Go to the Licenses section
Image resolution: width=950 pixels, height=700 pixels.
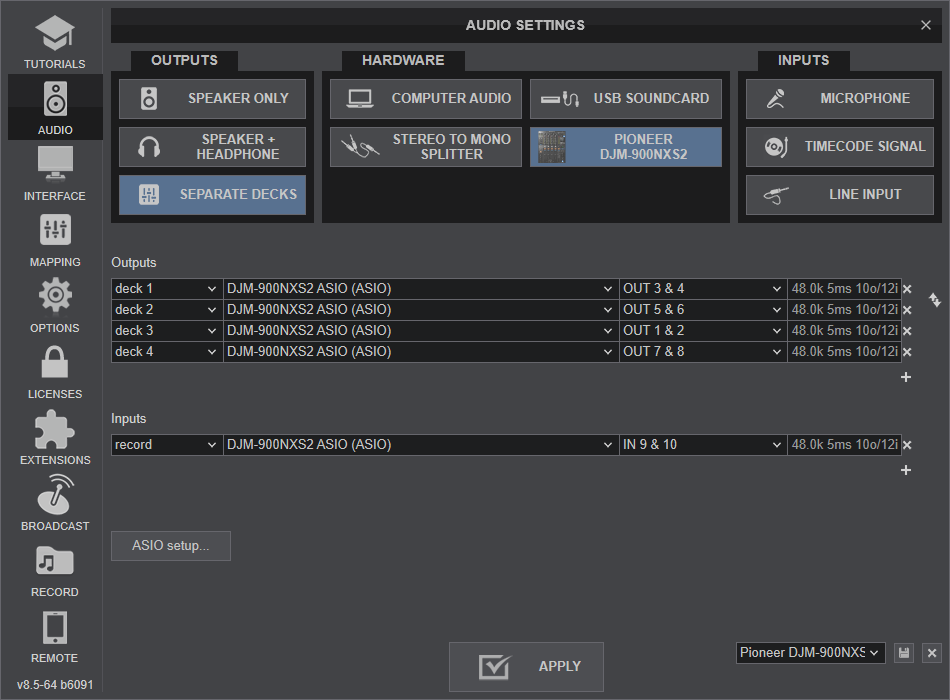click(x=54, y=371)
